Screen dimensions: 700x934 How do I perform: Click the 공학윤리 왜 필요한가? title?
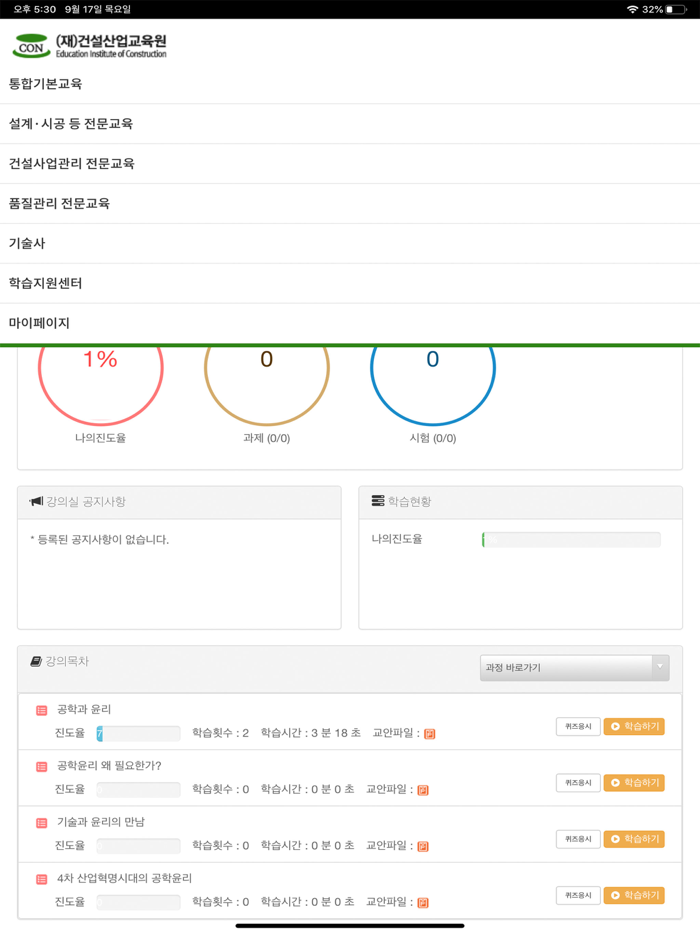(109, 766)
